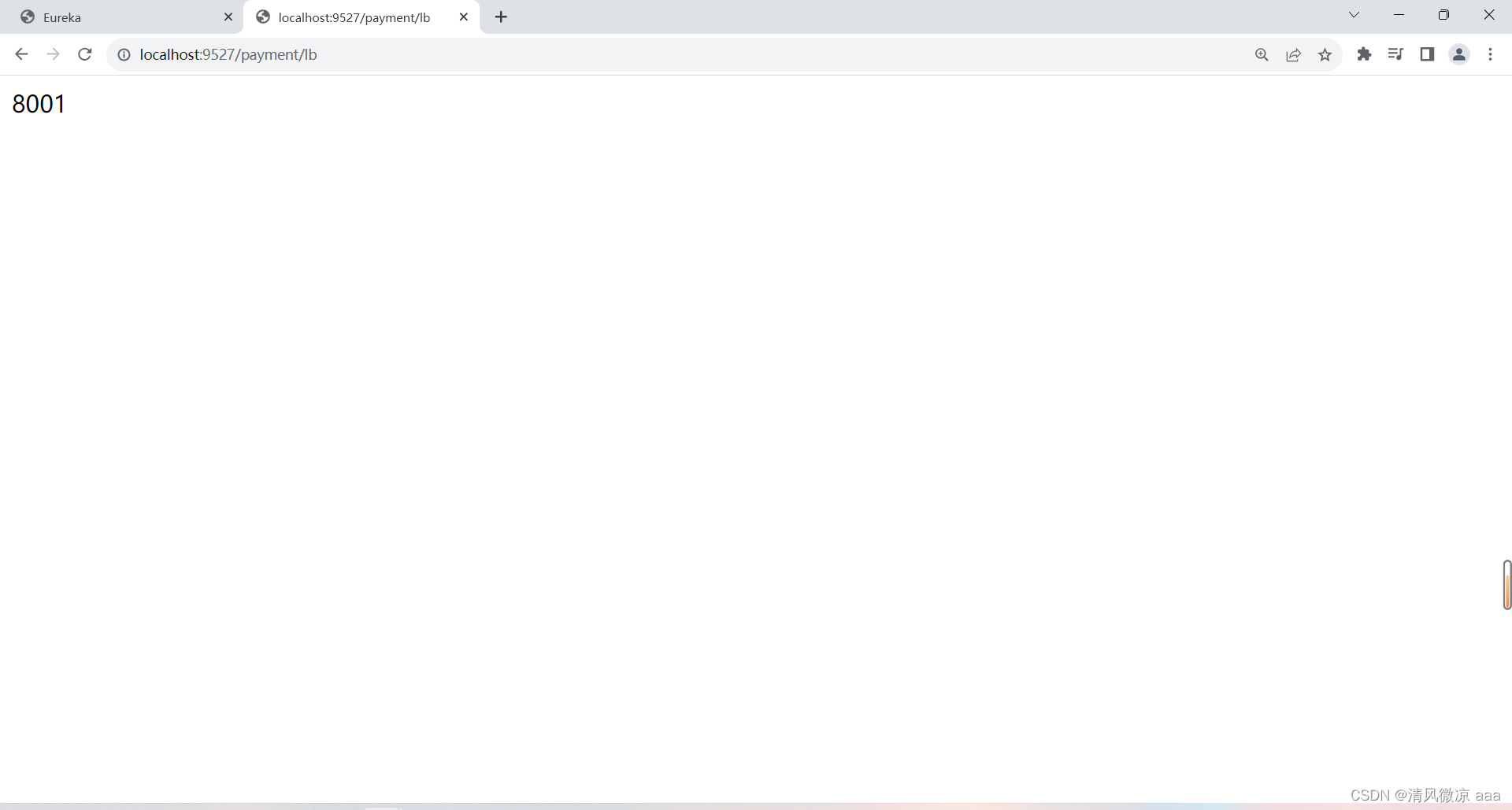Click the forward navigation arrow
Screen dimensions: 1512x810
pos(53,54)
